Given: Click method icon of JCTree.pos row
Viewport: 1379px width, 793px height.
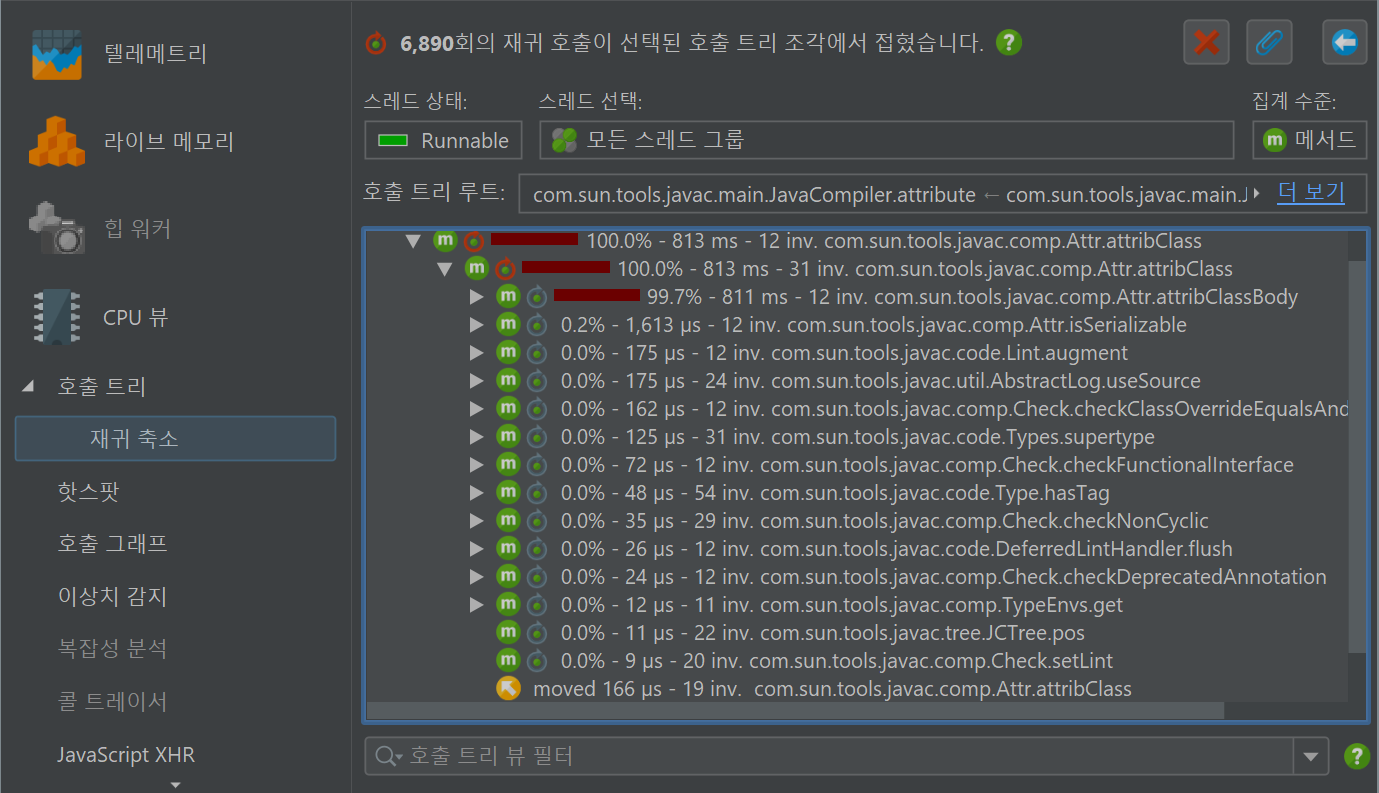Looking at the screenshot, I should click(x=509, y=633).
